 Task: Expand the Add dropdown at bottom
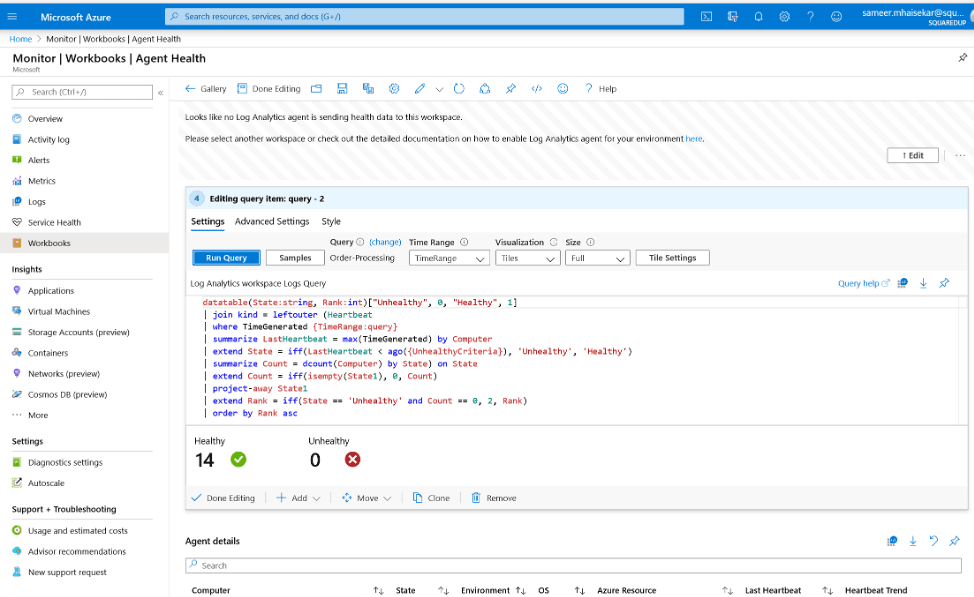point(298,498)
